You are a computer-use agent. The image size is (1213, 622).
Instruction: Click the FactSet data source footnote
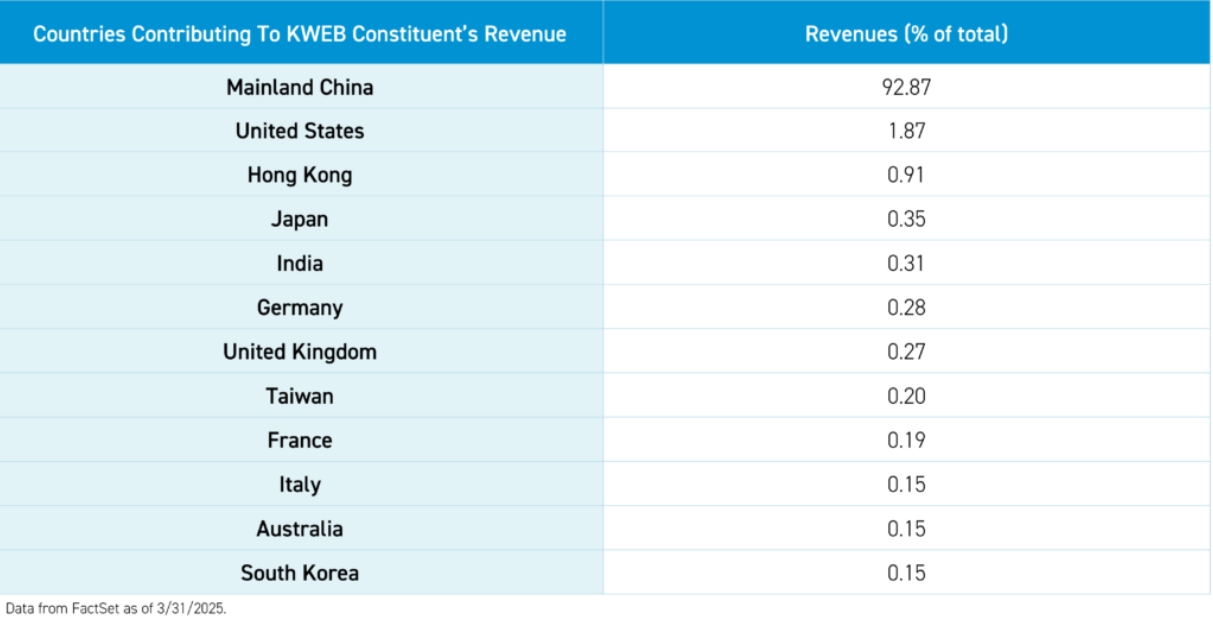116,608
